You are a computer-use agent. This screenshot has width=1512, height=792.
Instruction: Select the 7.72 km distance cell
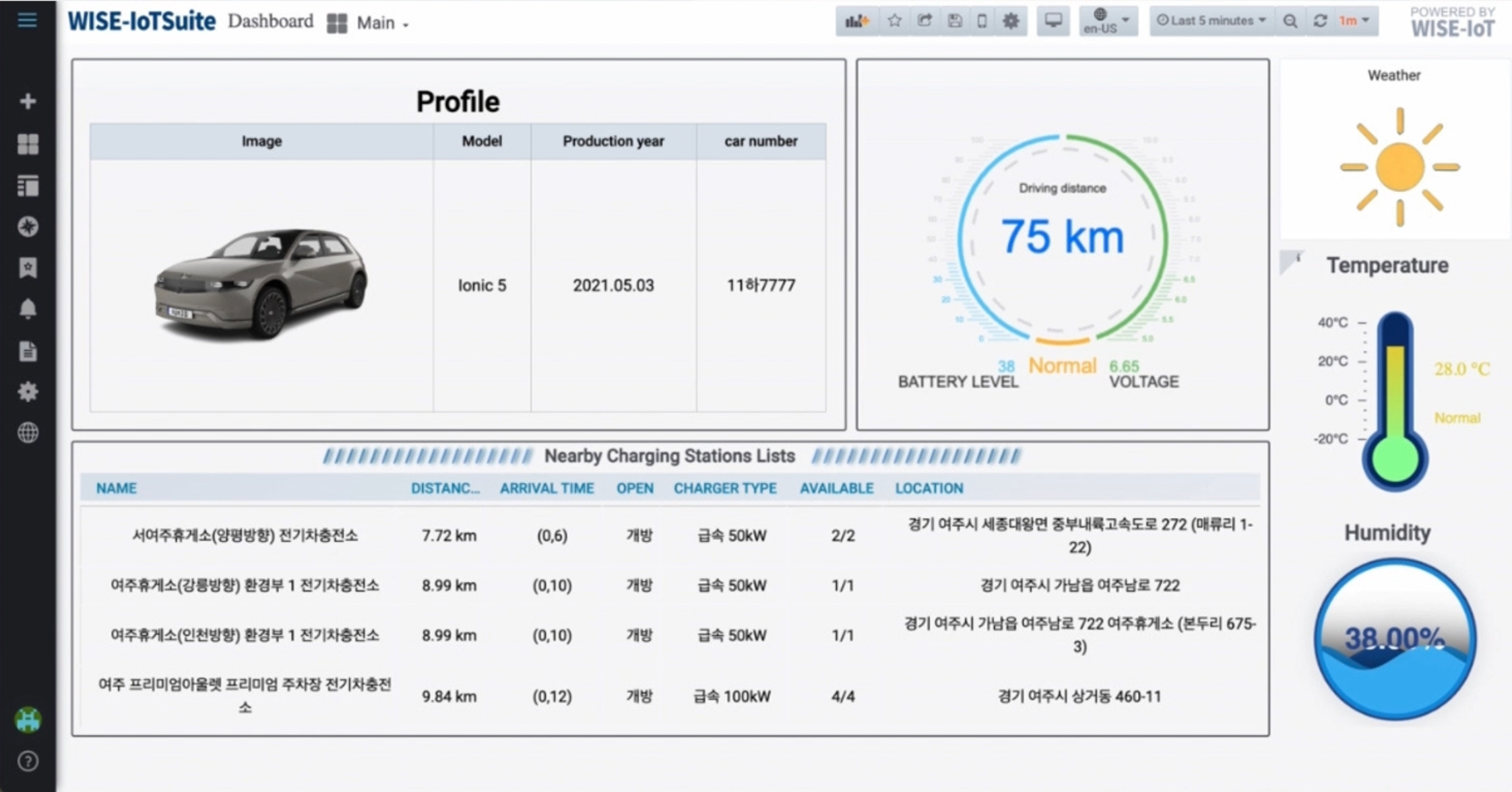coord(449,535)
